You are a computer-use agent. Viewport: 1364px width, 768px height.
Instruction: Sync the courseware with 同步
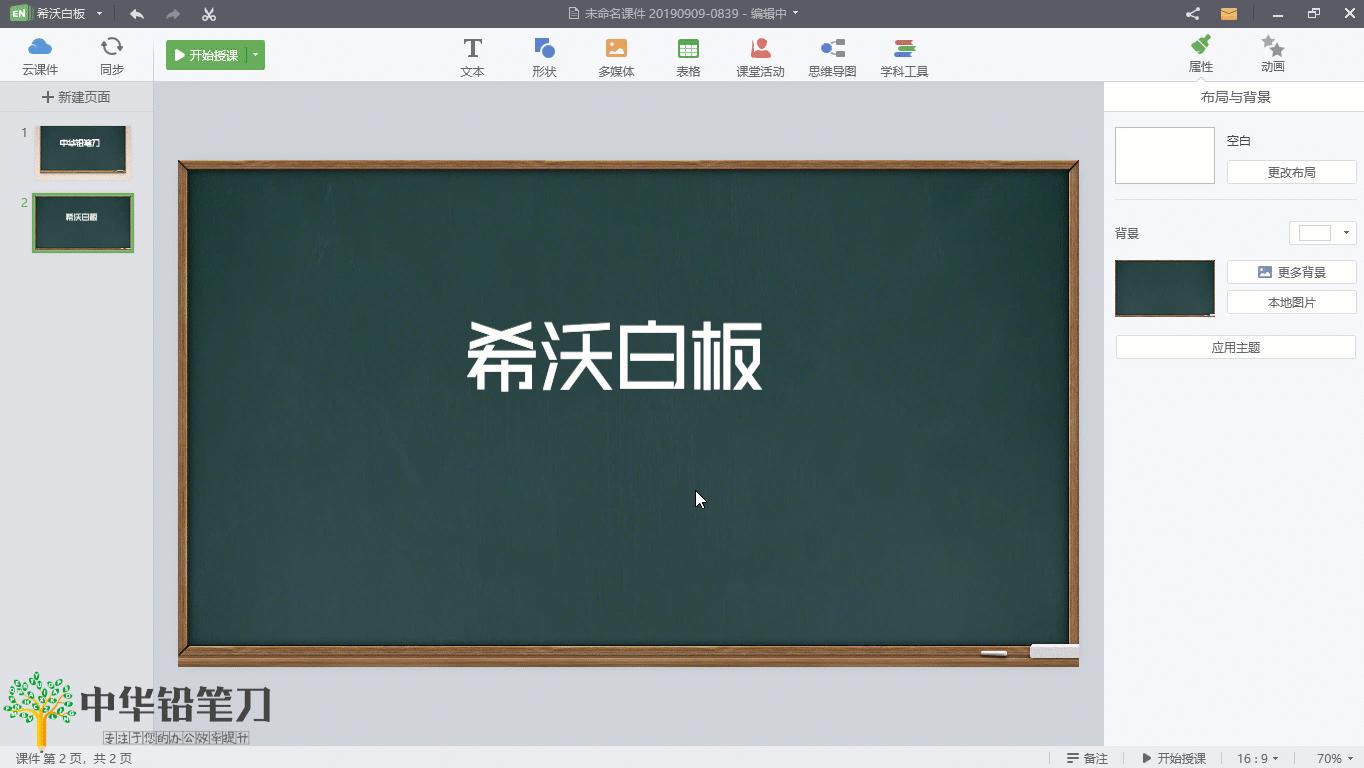(111, 55)
